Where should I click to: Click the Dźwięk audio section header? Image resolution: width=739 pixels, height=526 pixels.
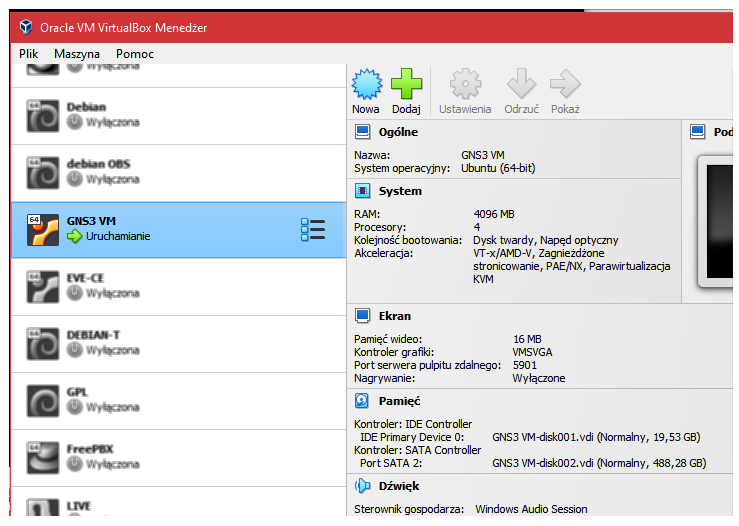399,486
